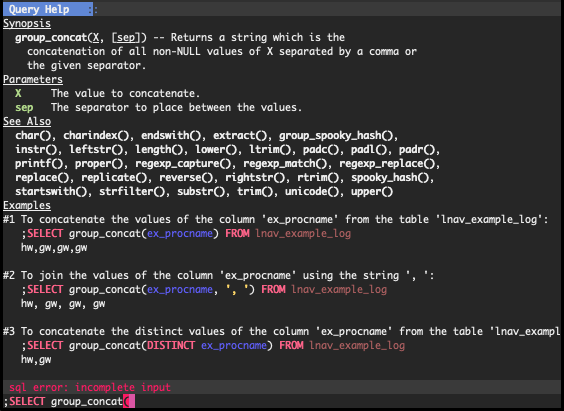Click example #3 result 'hw,gw'
Viewport: 564px width, 411px height.
(36, 360)
